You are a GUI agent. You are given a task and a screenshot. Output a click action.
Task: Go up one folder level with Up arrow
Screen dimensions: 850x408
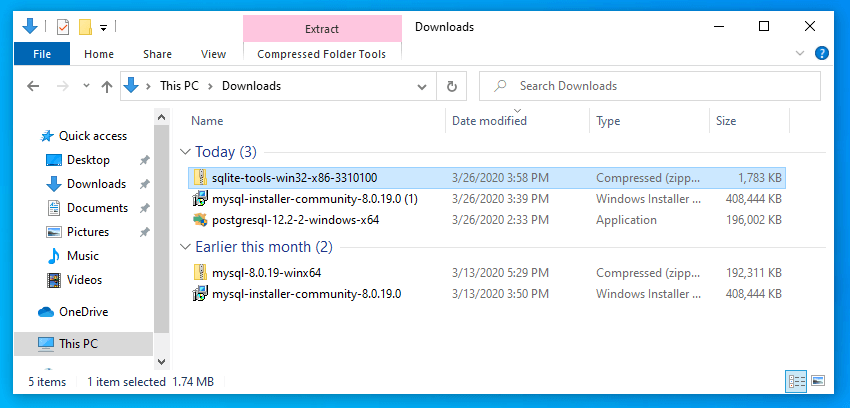pyautogui.click(x=107, y=86)
